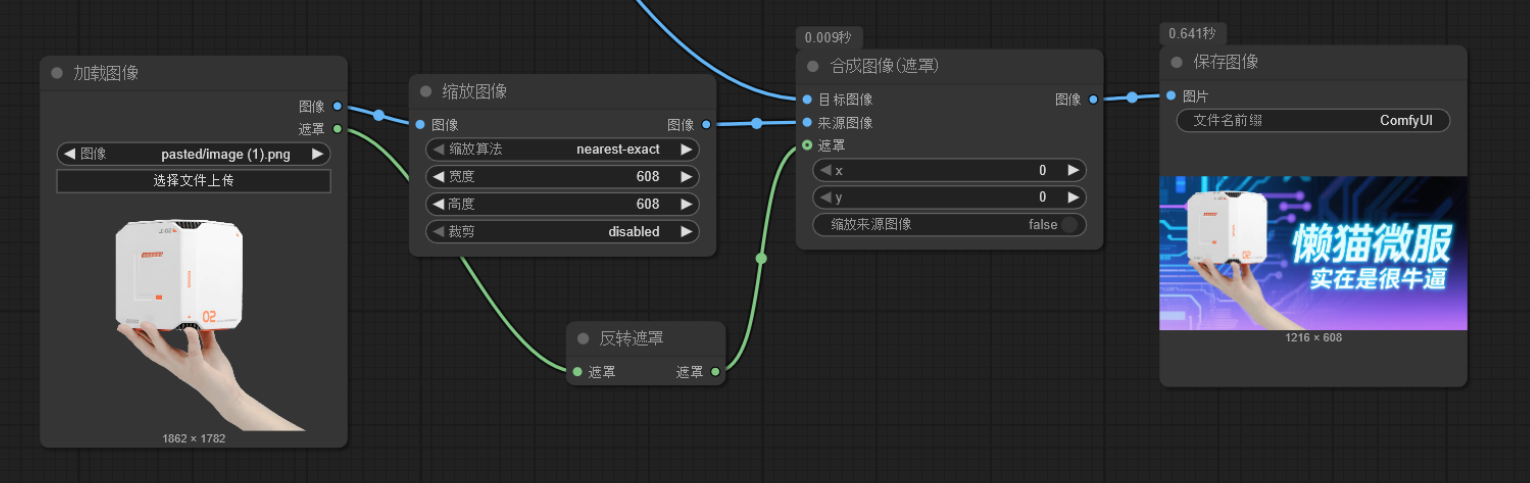Edit the y value field
The height and width of the screenshot is (483, 1530).
pos(949,197)
